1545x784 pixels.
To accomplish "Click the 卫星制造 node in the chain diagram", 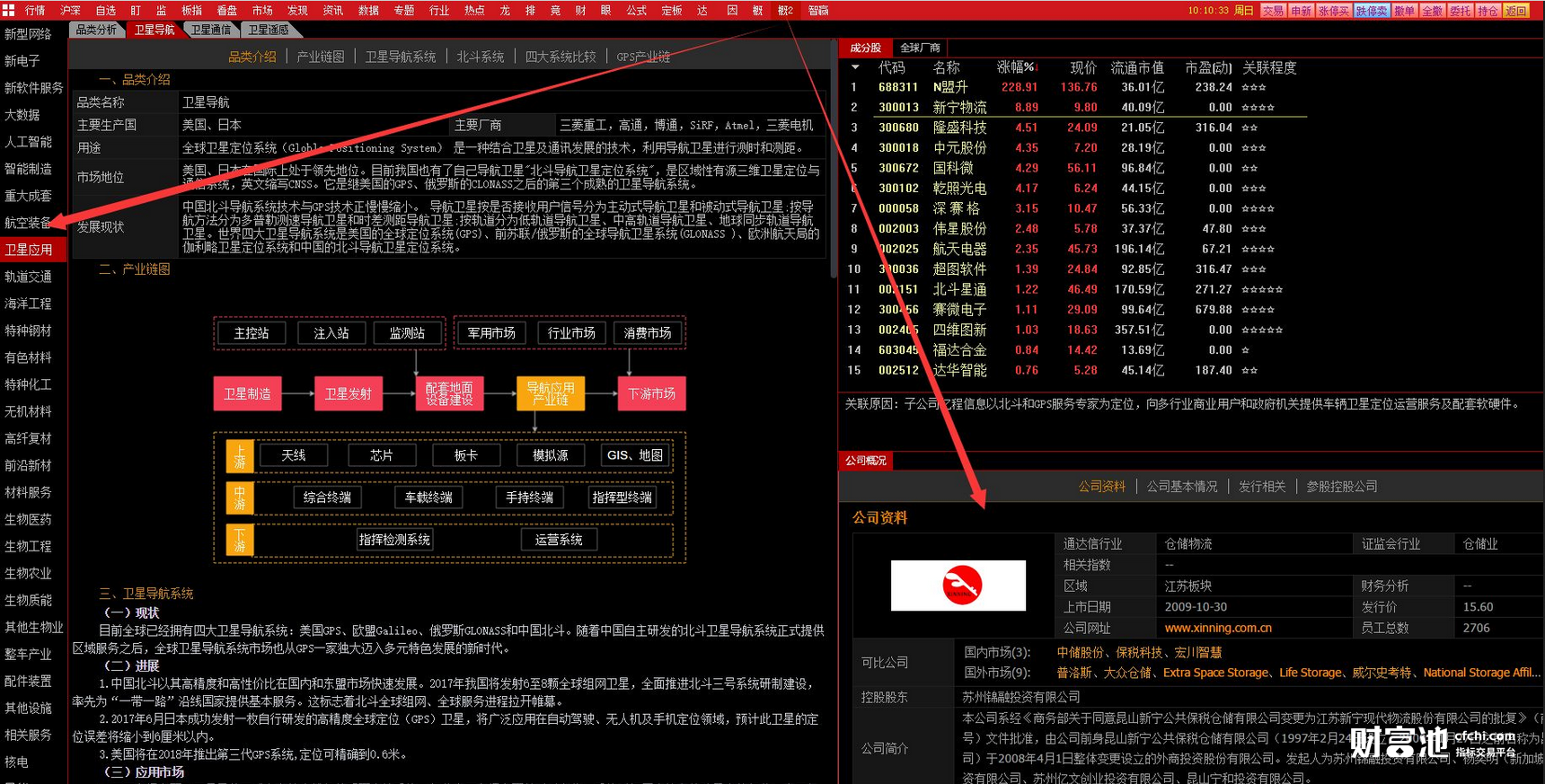I will pyautogui.click(x=247, y=393).
